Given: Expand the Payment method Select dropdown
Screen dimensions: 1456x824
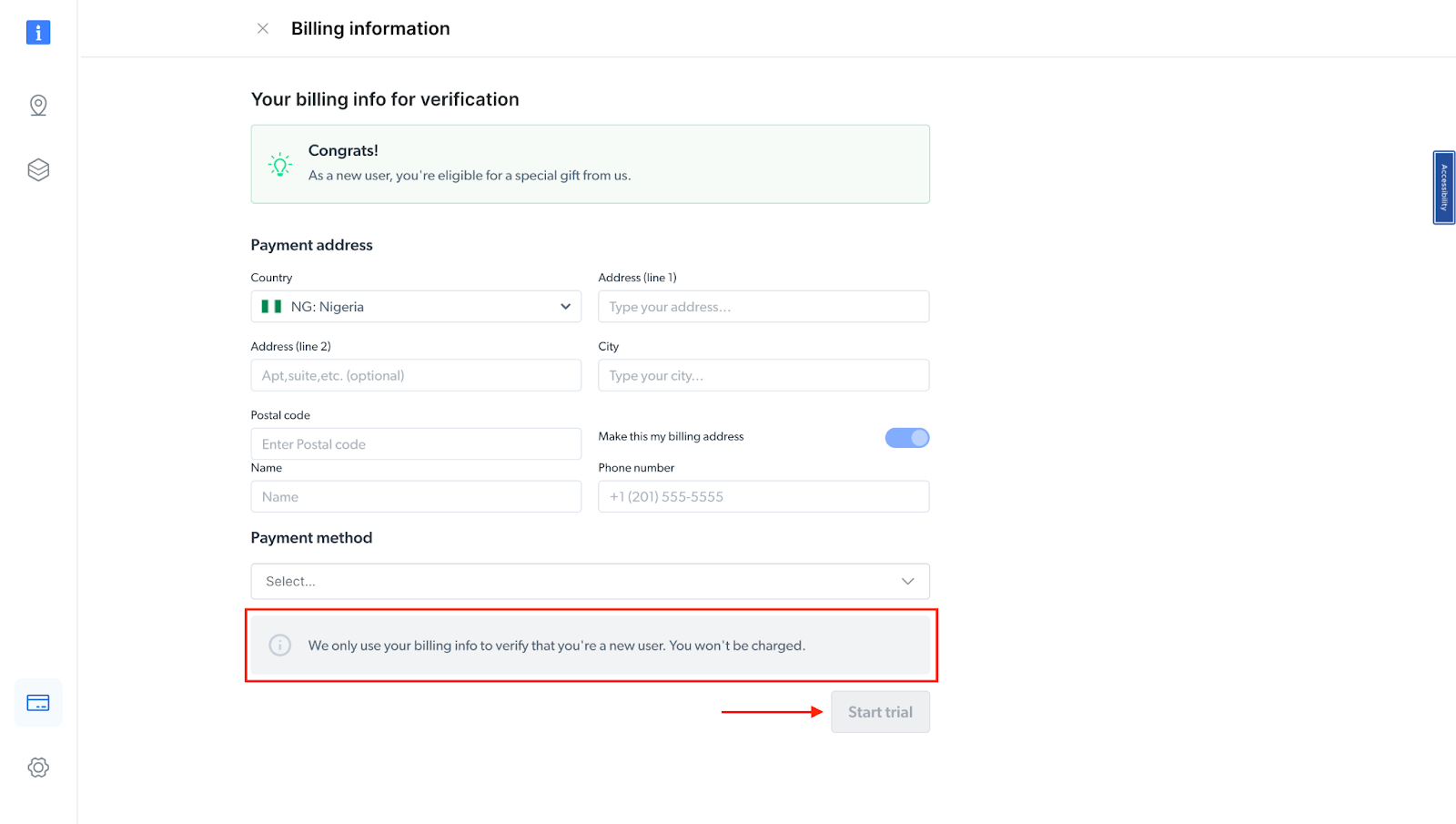Looking at the screenshot, I should tap(590, 582).
